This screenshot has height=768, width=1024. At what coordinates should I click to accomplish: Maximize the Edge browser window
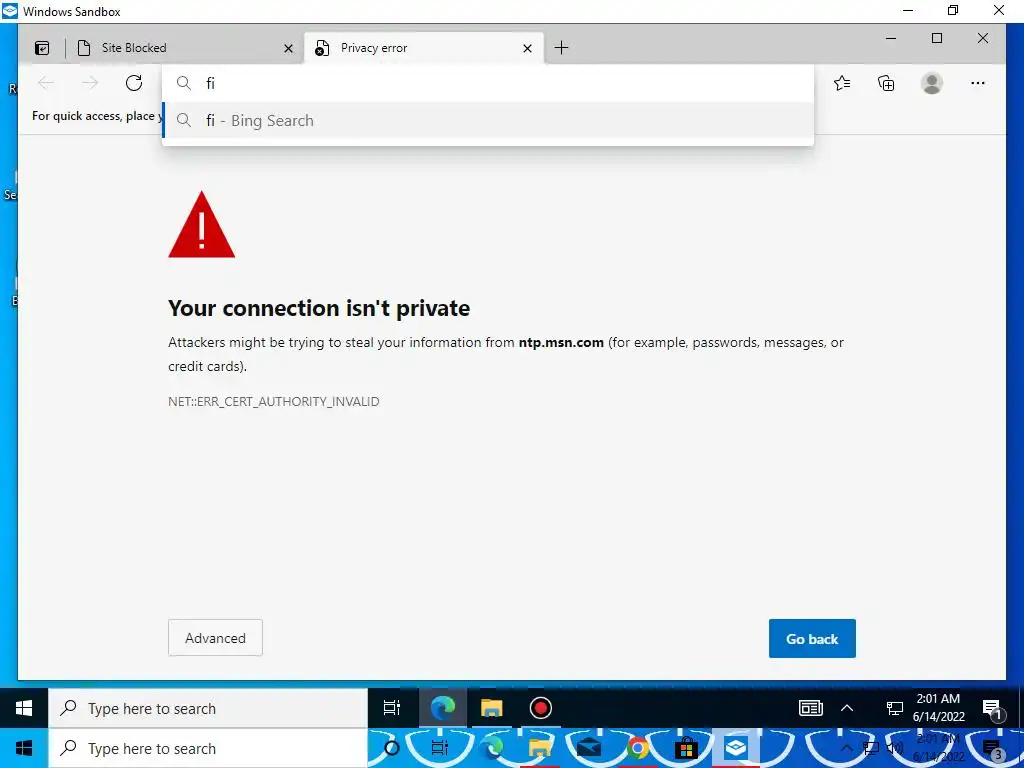point(936,39)
